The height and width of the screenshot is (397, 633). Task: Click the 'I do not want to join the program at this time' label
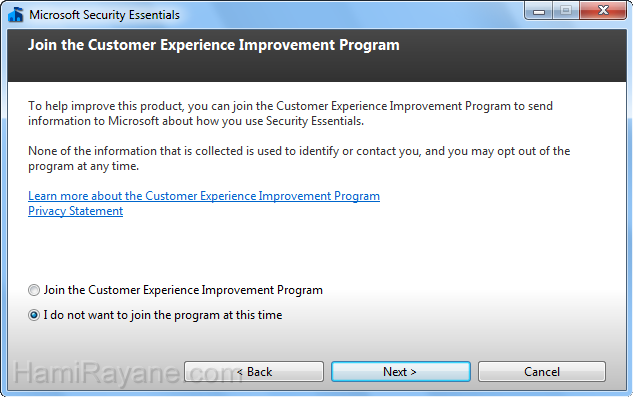163,315
